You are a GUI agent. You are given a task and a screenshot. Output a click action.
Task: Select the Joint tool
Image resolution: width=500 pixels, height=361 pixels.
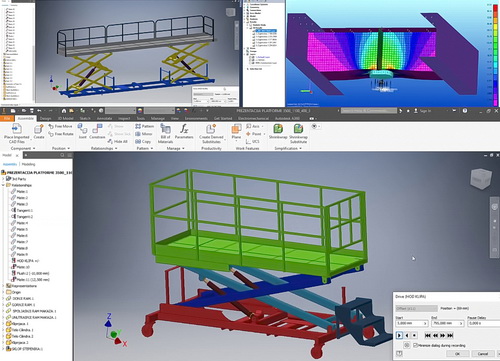(x=82, y=129)
